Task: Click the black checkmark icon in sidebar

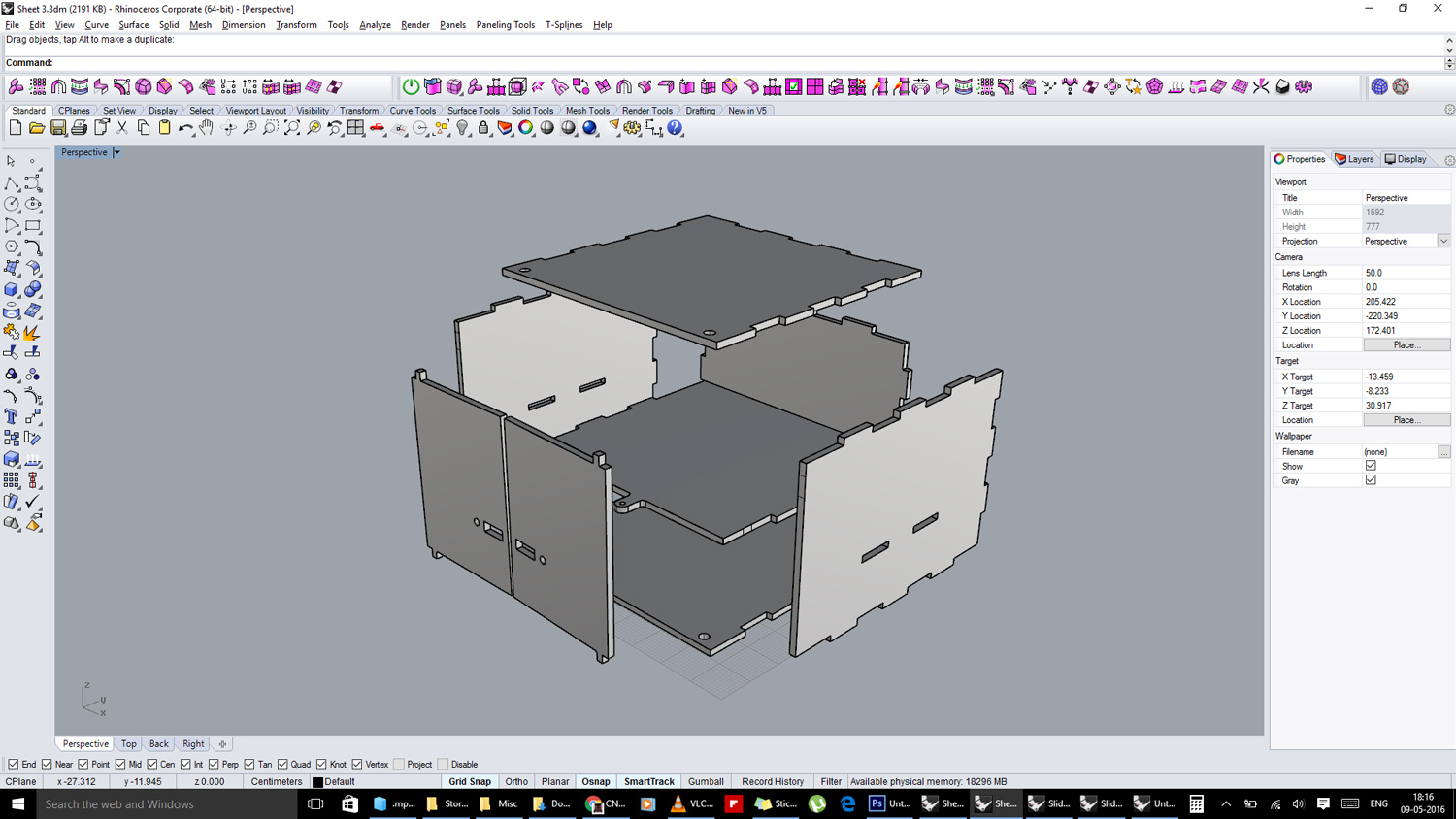Action: click(x=33, y=502)
